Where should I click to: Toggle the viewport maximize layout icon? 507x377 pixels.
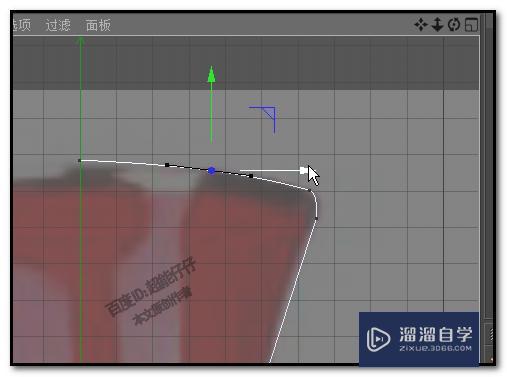coord(471,25)
